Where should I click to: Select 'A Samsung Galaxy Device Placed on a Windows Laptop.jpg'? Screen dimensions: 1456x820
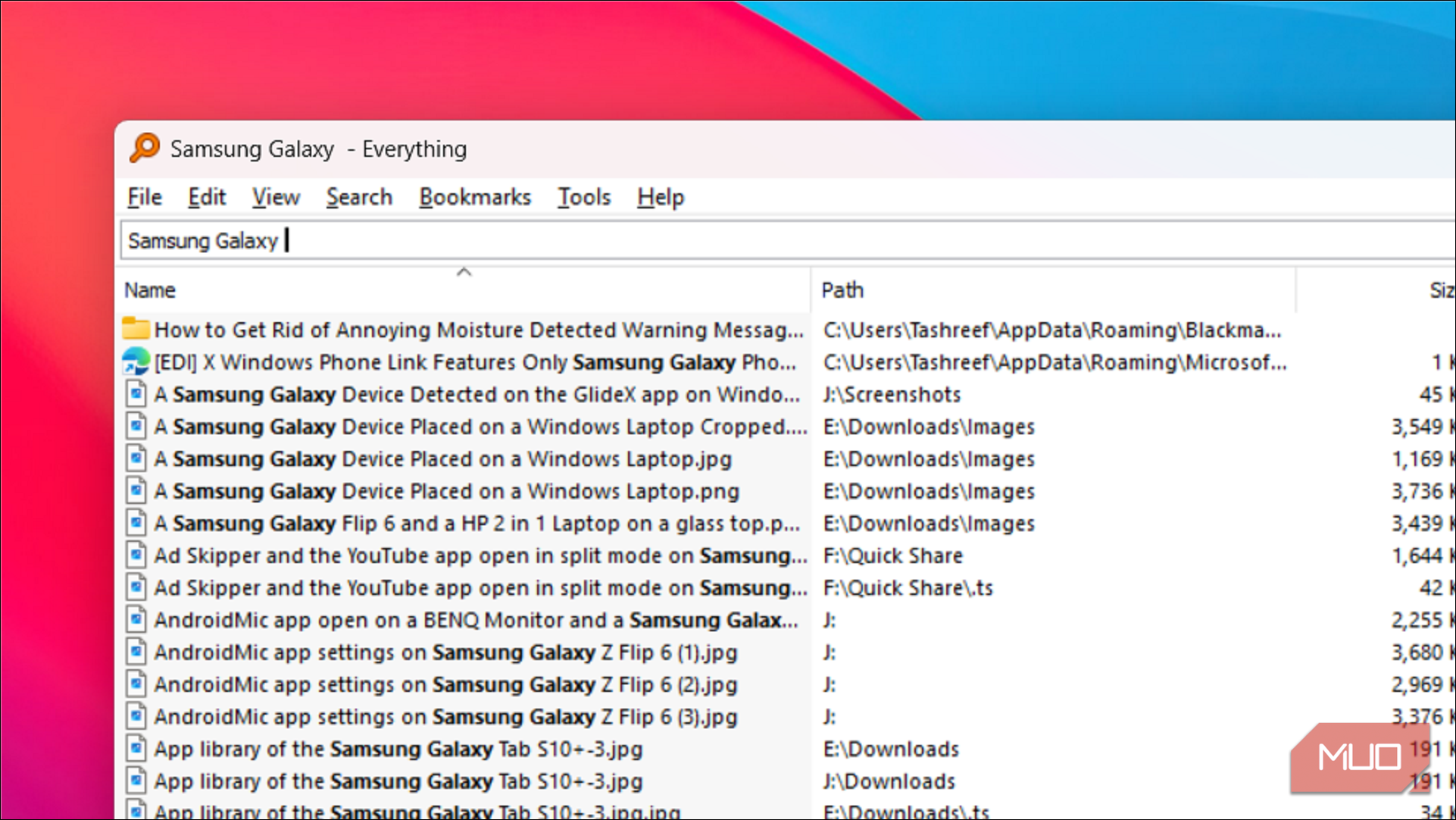tap(443, 459)
